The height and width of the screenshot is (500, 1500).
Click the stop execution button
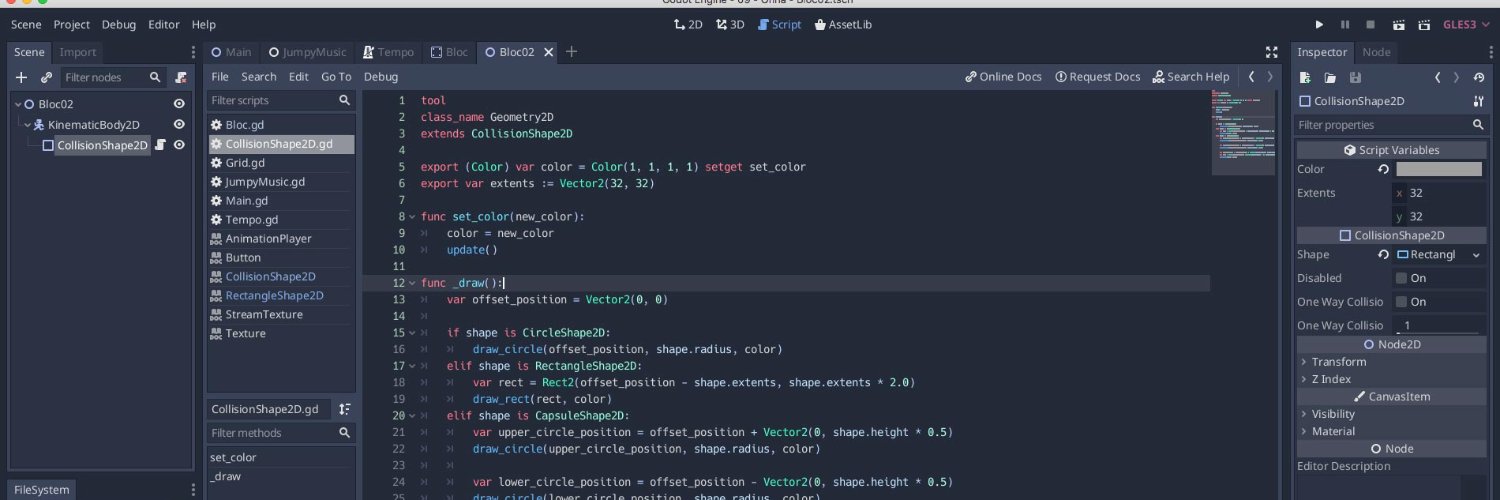pyautogui.click(x=1370, y=24)
